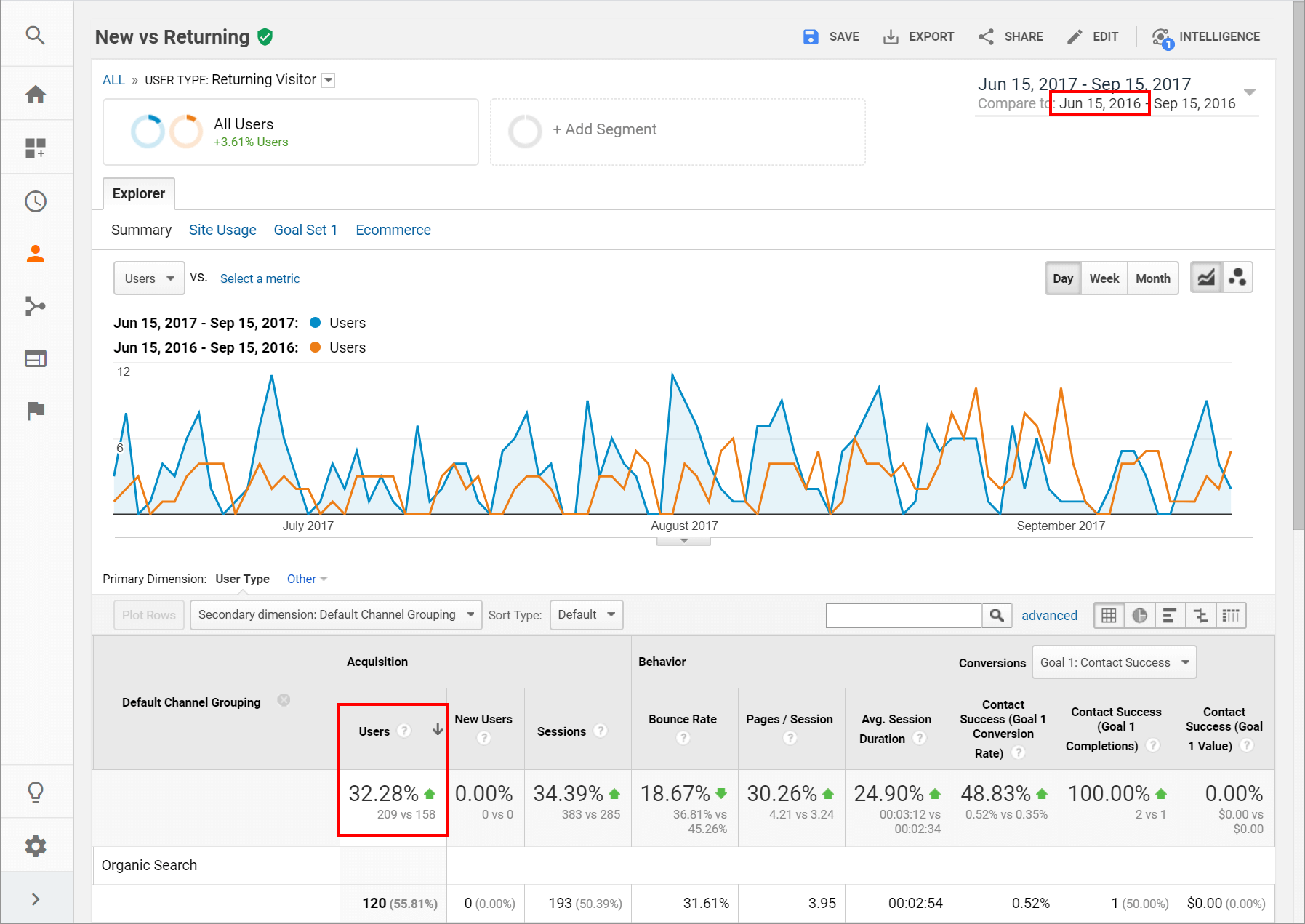Show help for Goal 1 Completions metric
1305x924 pixels.
1152,745
